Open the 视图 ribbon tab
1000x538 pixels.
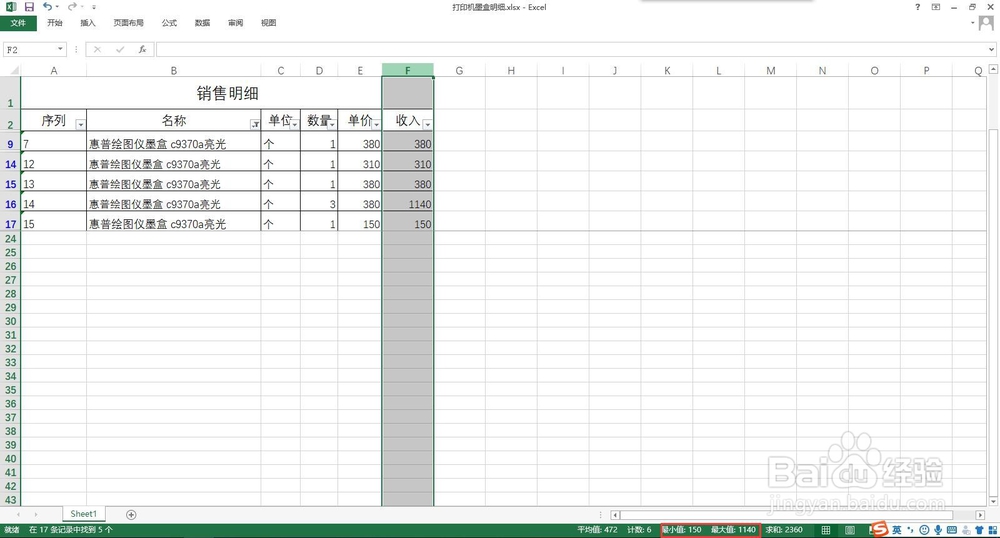pos(268,23)
